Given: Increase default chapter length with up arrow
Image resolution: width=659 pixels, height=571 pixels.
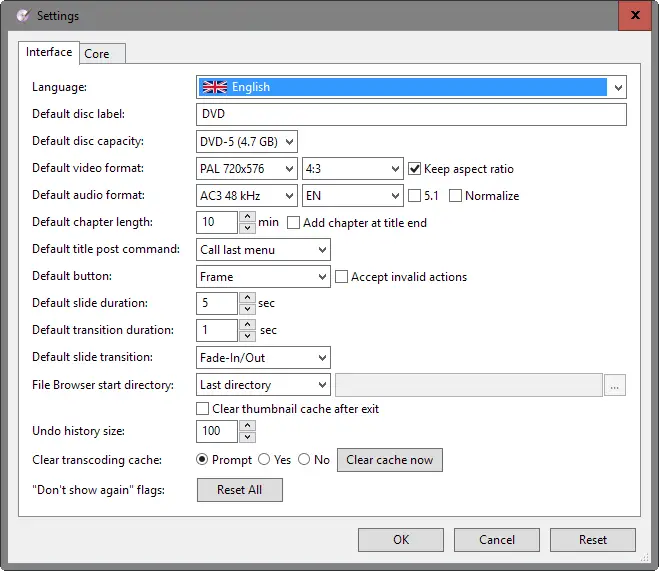Looking at the screenshot, I should click(x=248, y=217).
